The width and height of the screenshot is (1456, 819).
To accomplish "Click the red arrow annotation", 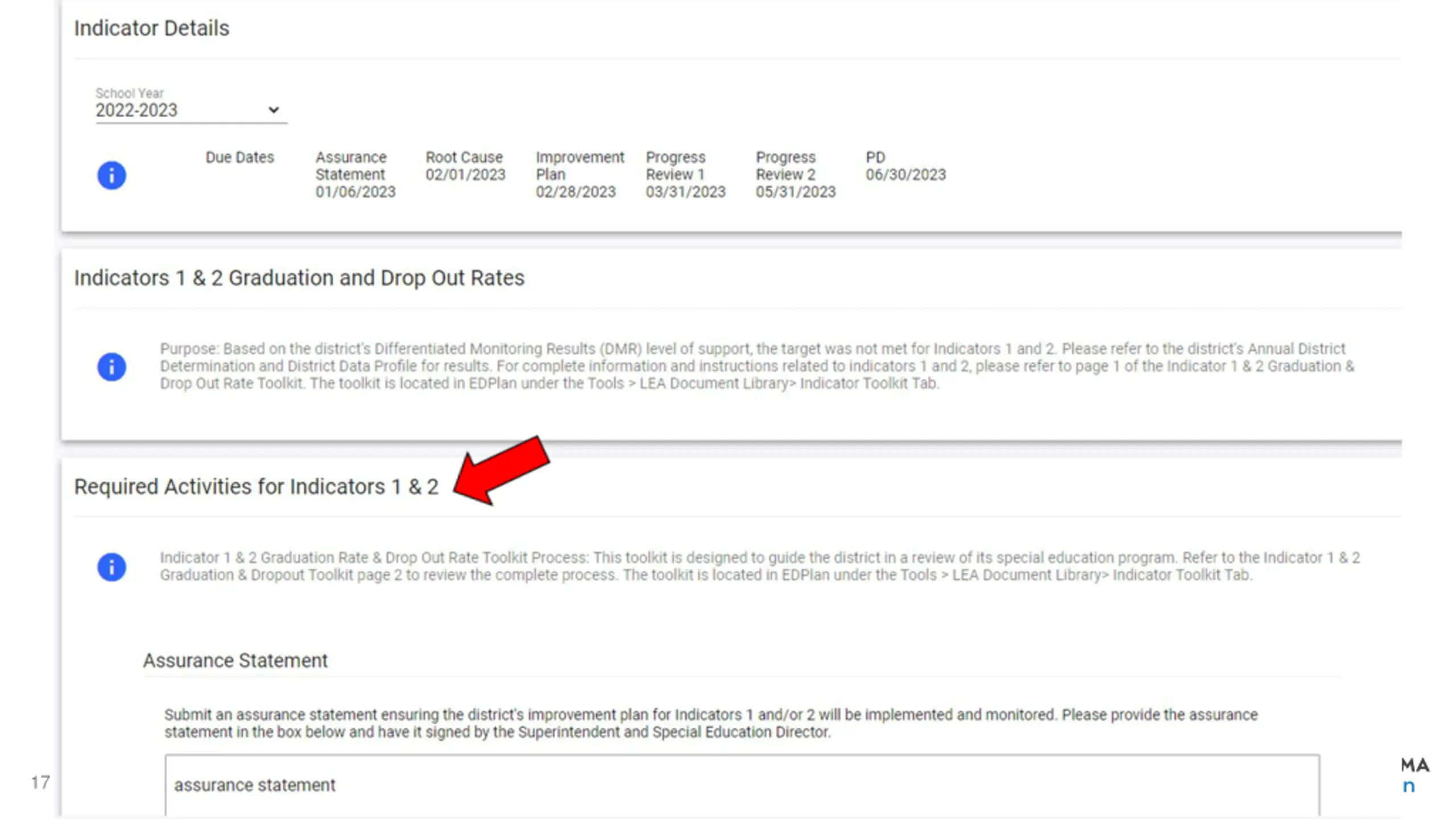I will point(502,470).
